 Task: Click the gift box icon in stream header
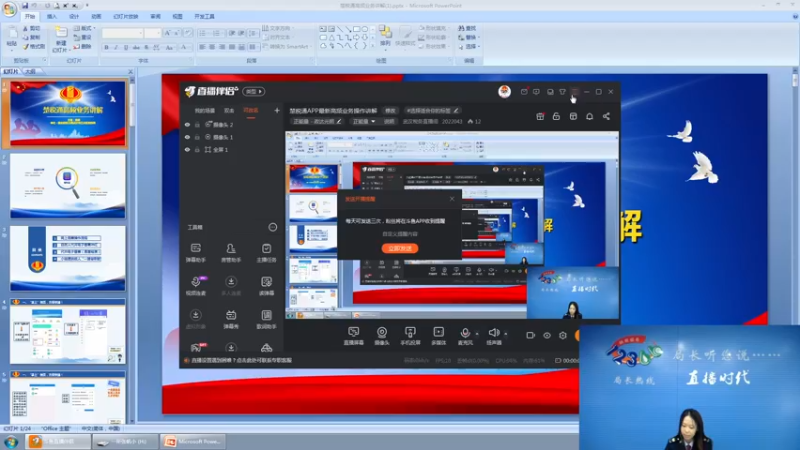tap(540, 116)
